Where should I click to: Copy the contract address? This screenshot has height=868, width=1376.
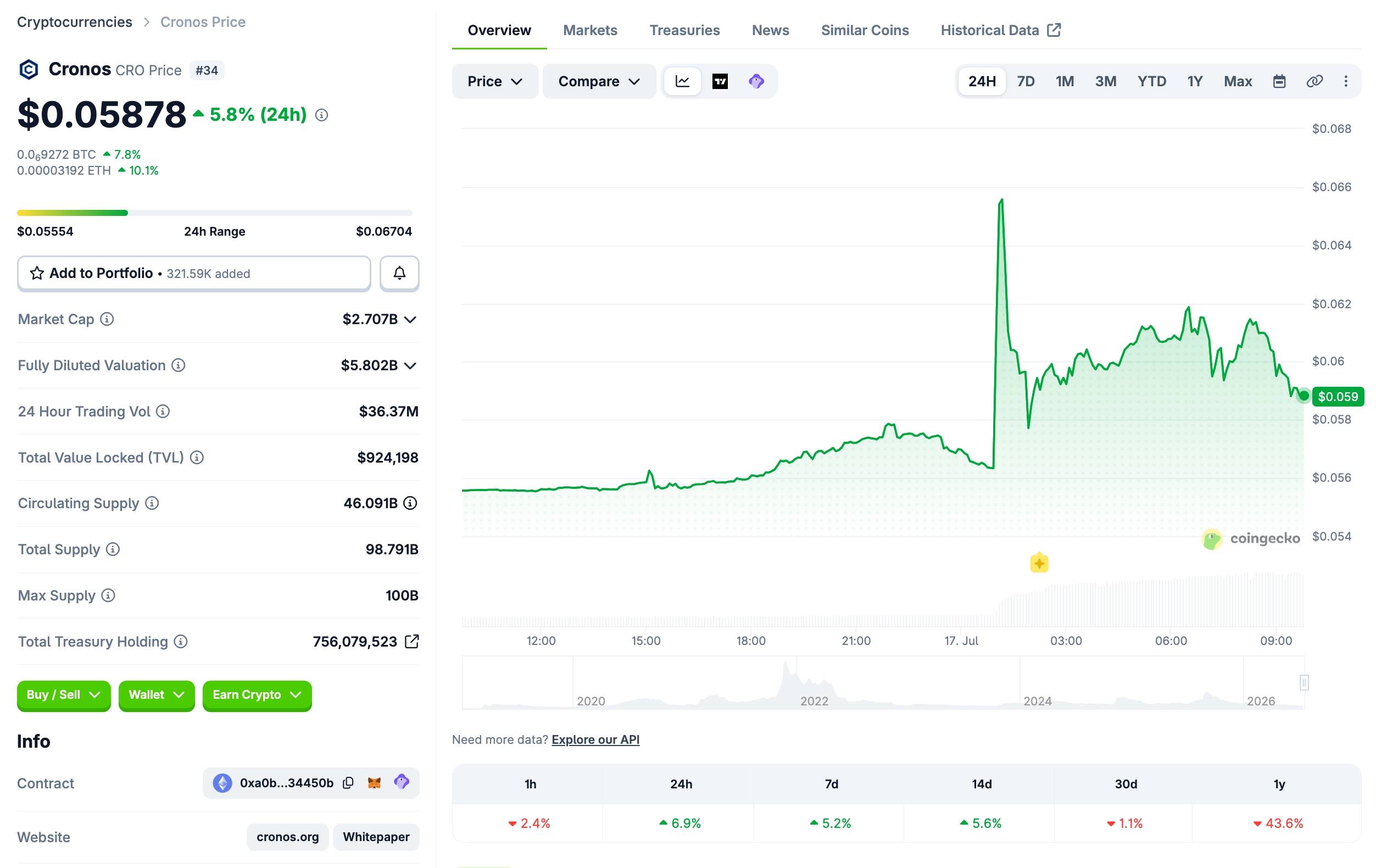pos(348,783)
